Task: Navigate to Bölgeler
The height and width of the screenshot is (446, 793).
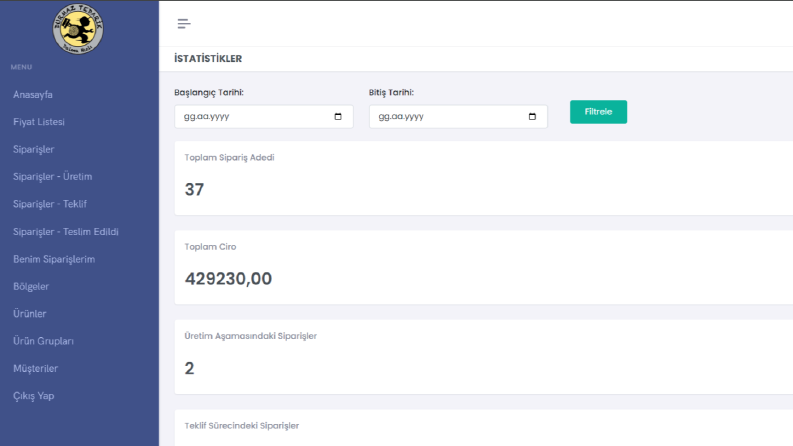Action: 31,286
